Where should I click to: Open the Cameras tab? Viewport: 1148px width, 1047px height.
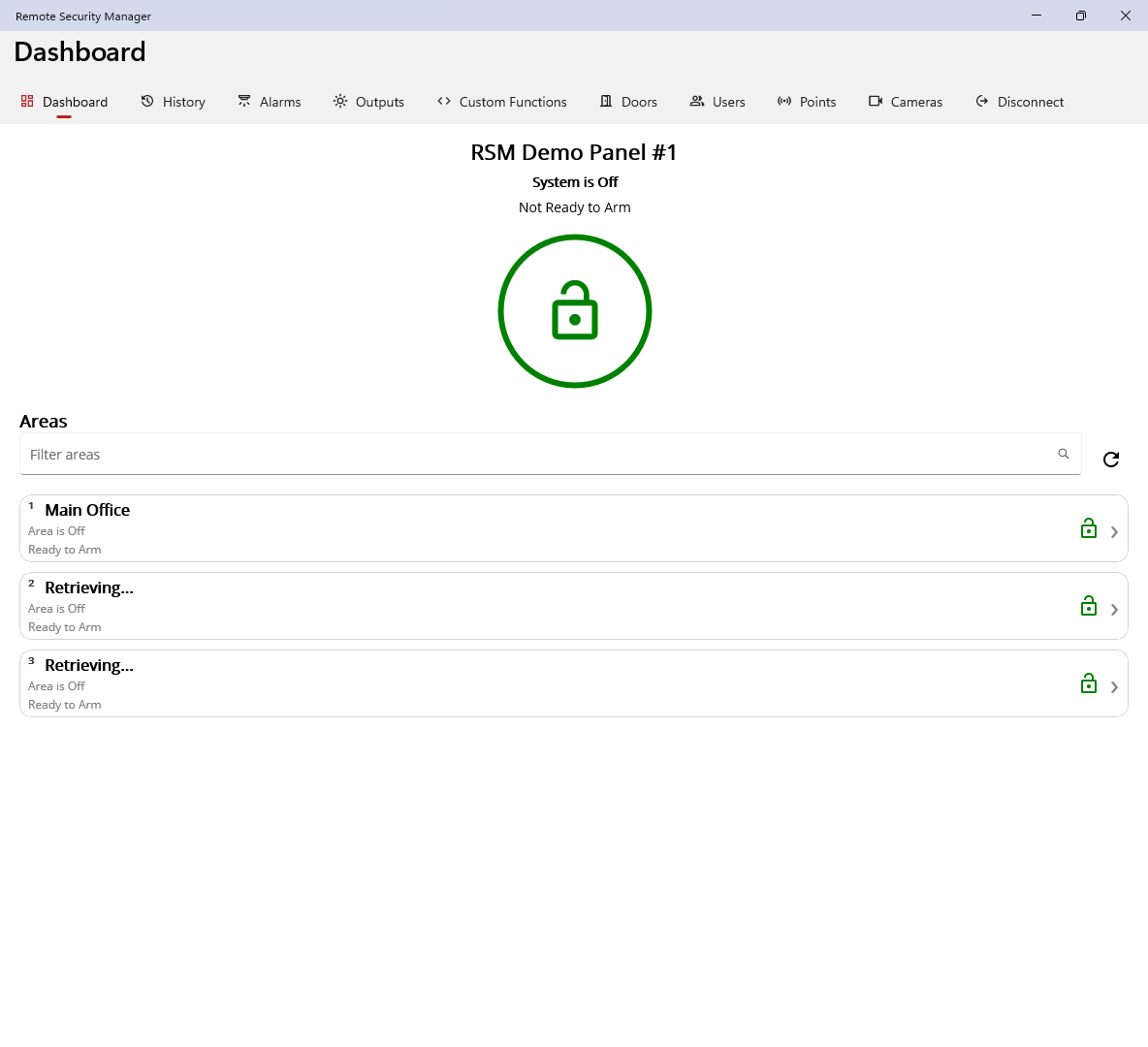[906, 102]
